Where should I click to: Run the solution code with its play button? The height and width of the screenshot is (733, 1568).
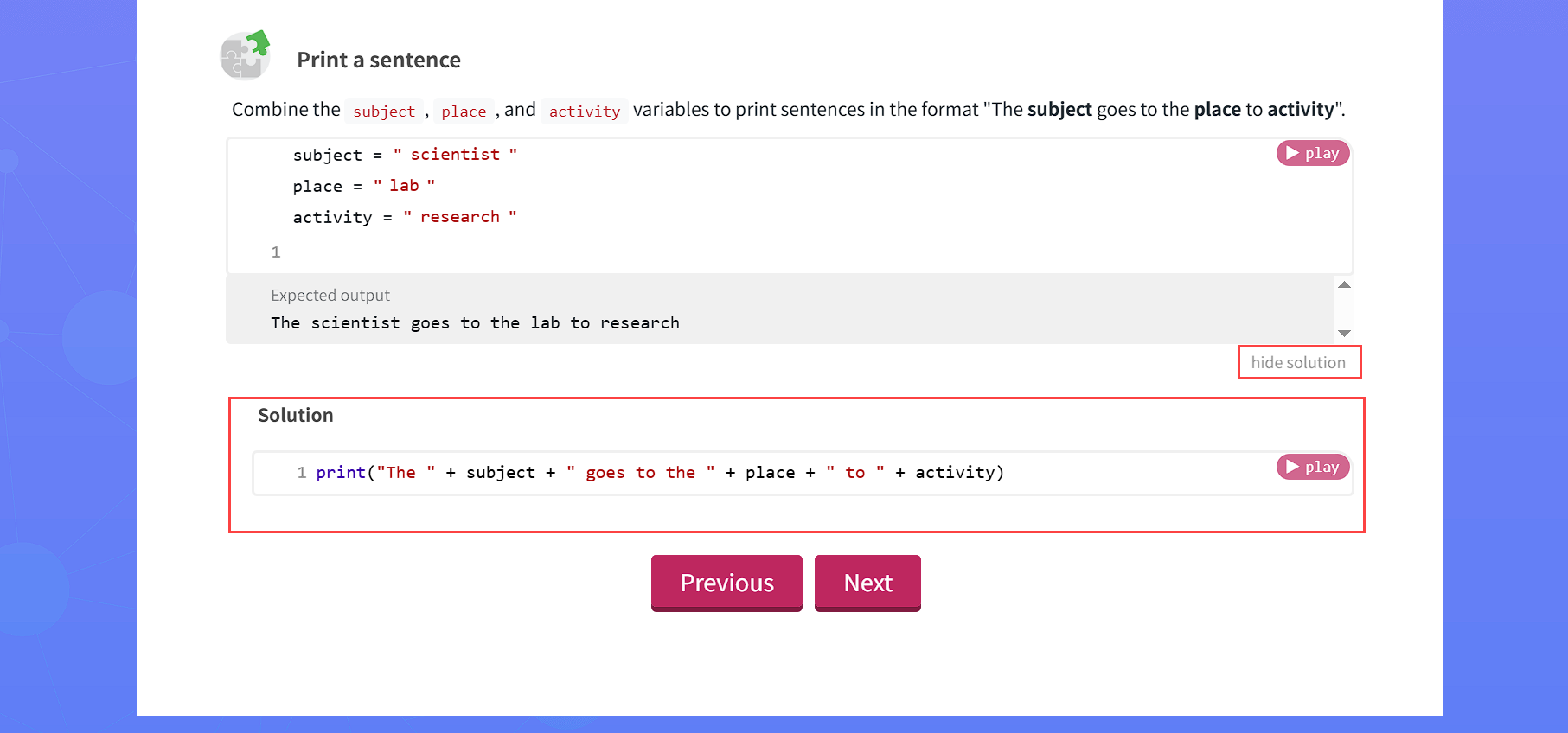[1313, 467]
